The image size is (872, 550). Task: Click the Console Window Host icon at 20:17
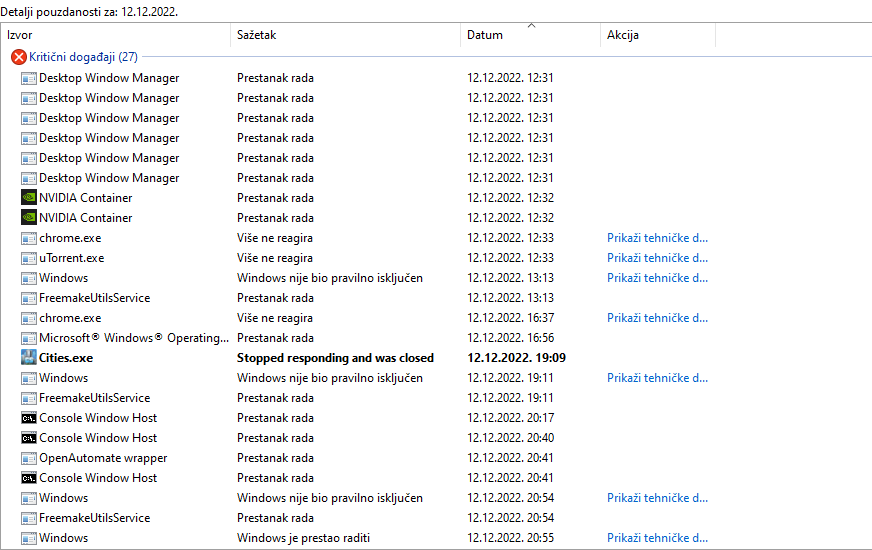click(x=28, y=418)
